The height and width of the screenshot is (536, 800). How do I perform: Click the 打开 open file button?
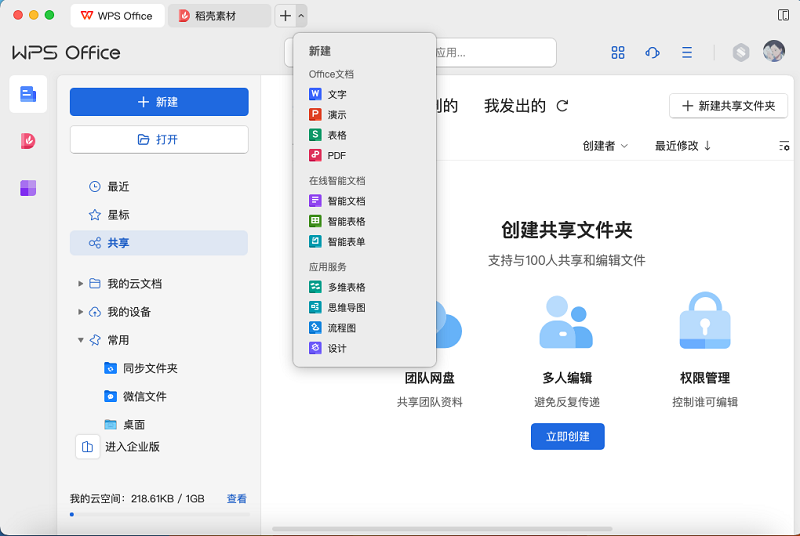point(159,139)
